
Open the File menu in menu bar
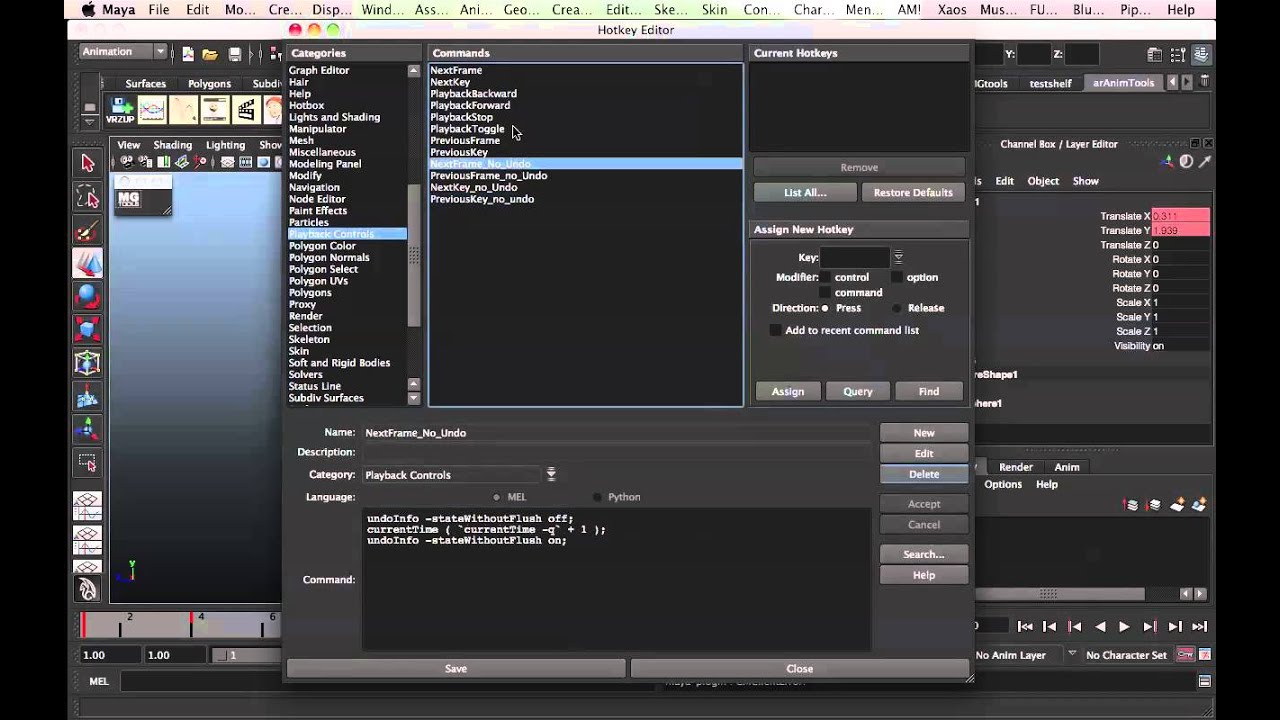click(x=158, y=10)
